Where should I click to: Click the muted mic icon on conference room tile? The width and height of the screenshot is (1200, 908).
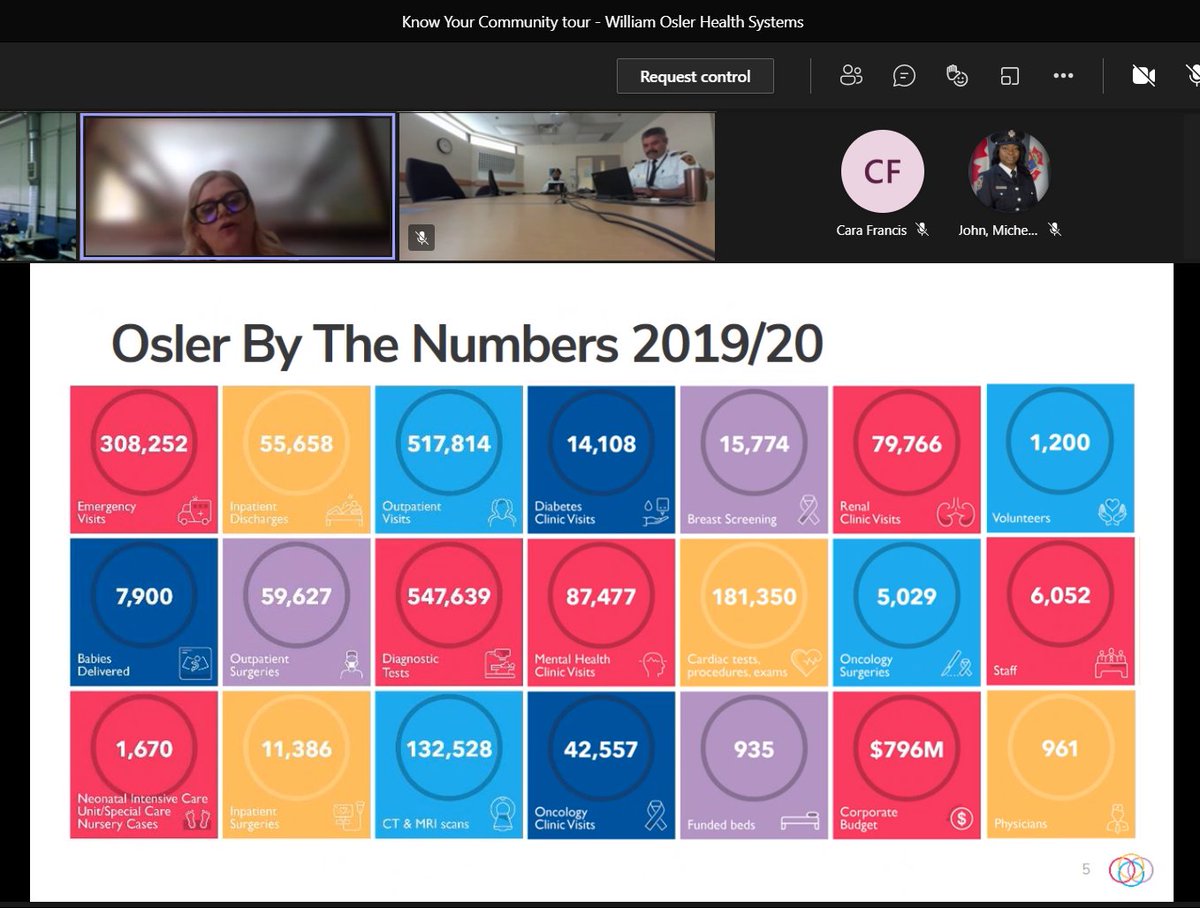click(421, 238)
